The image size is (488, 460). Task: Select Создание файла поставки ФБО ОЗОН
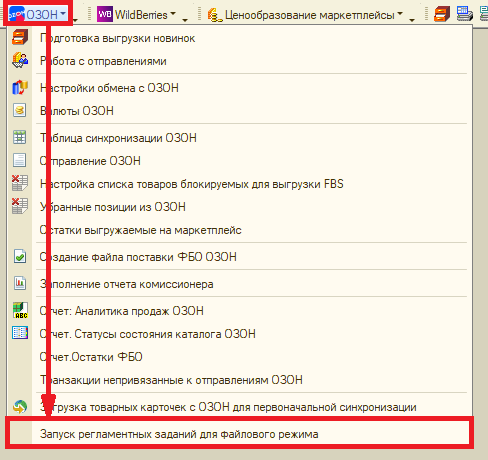click(x=240, y=257)
